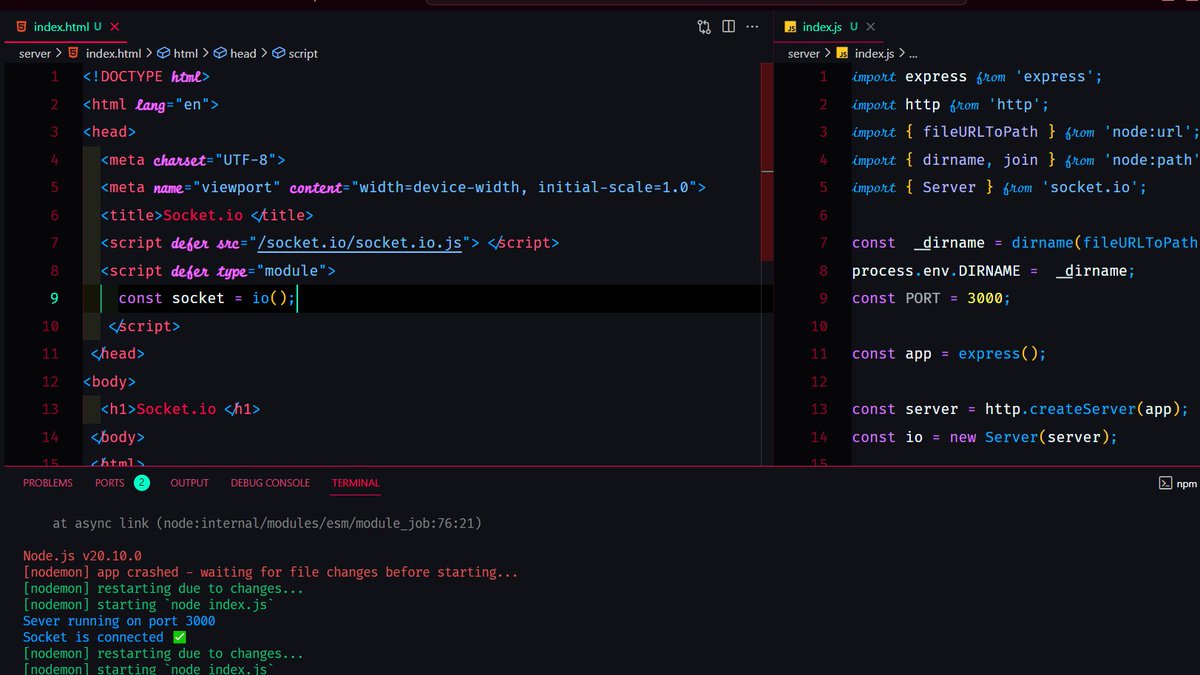
Task: Click the HTML file icon in breadcrumbs
Action: pos(73,53)
